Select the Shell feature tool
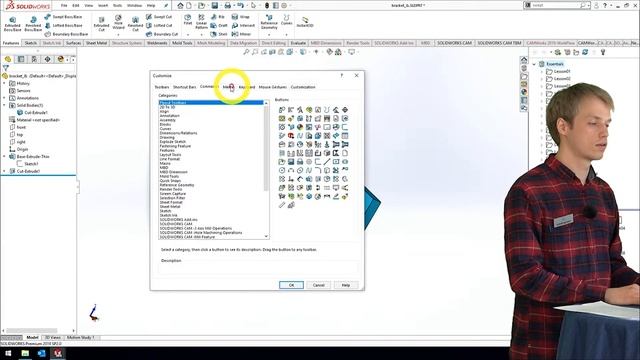 (219, 34)
